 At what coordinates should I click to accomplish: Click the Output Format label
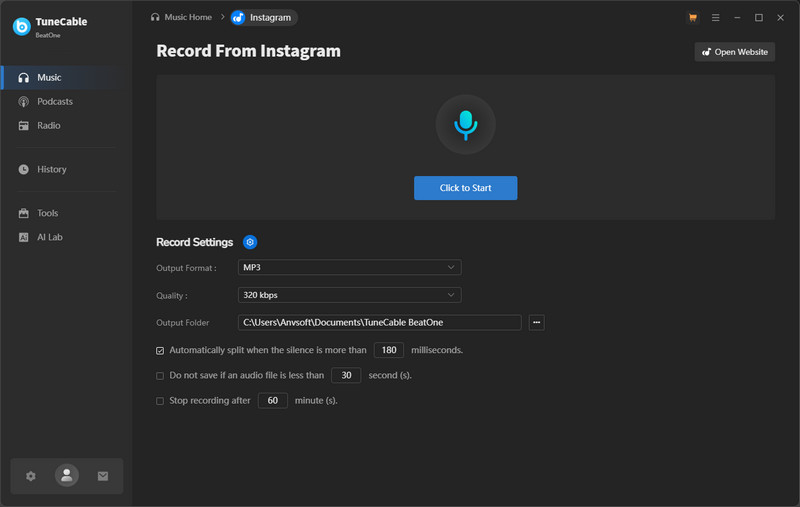click(x=186, y=268)
